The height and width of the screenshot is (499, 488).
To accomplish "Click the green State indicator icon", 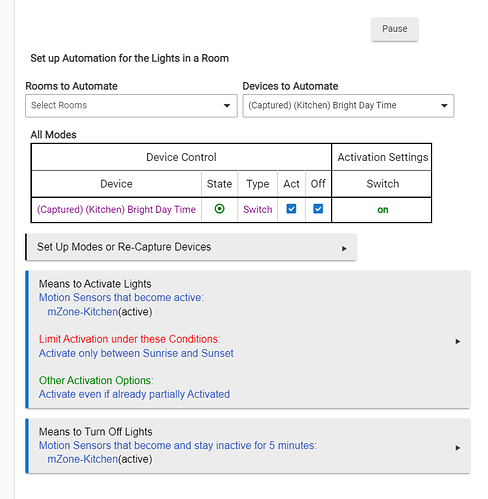I will pos(219,209).
